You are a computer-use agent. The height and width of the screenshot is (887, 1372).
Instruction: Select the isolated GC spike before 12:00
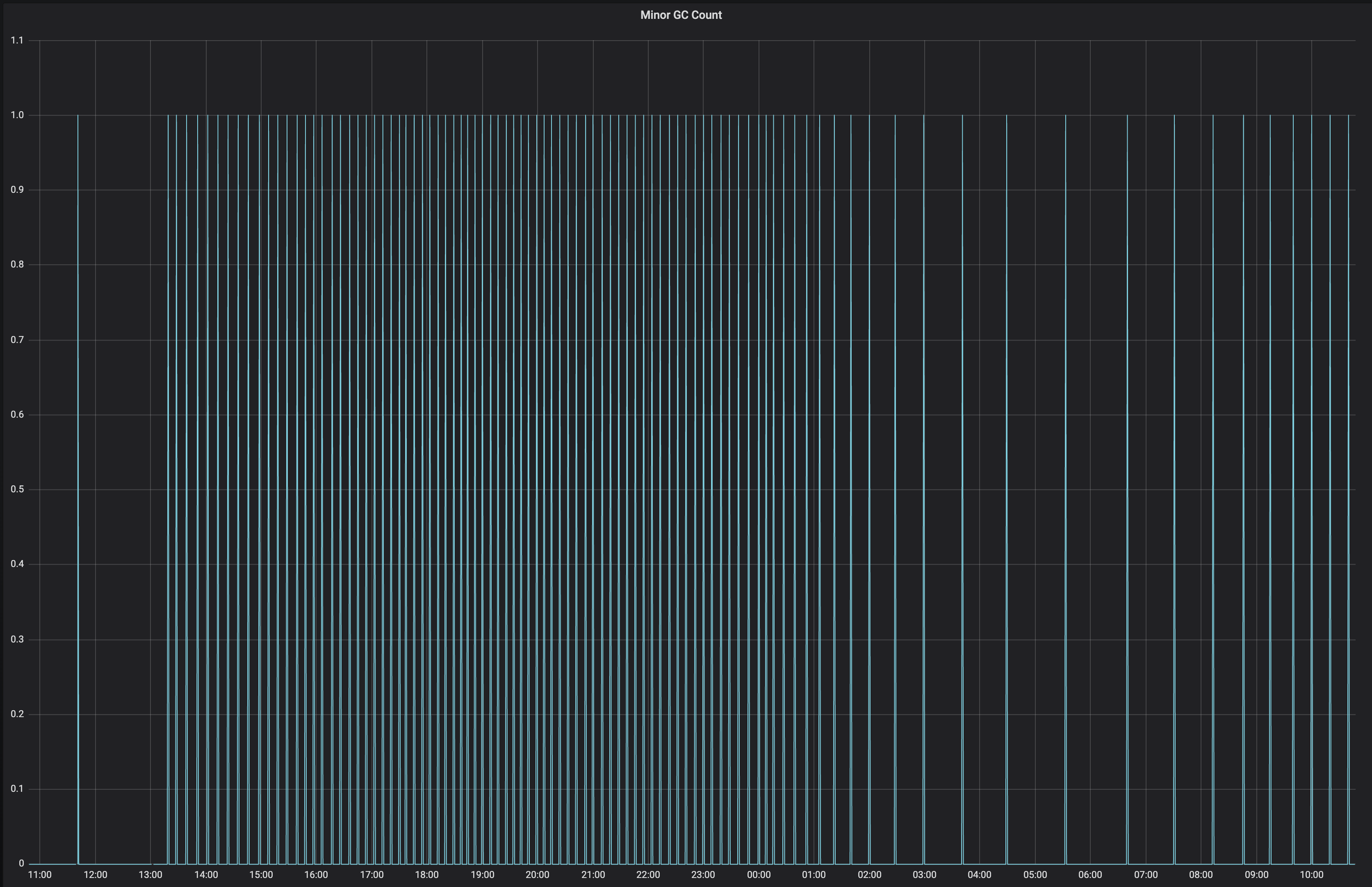77,489
